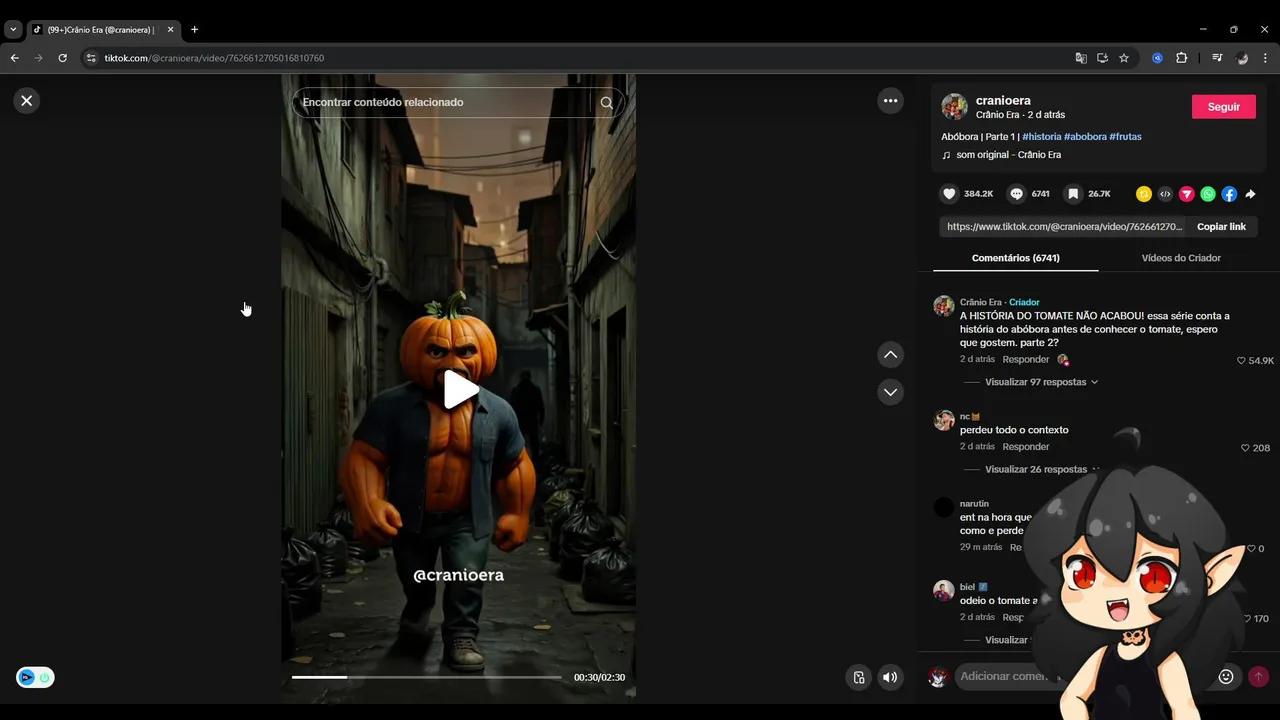Open the media control icon in toolbar
The image size is (1280, 720).
[x=1217, y=58]
